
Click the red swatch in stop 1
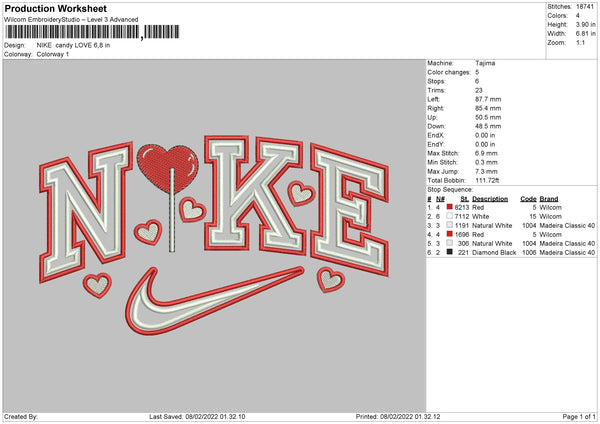pos(450,207)
